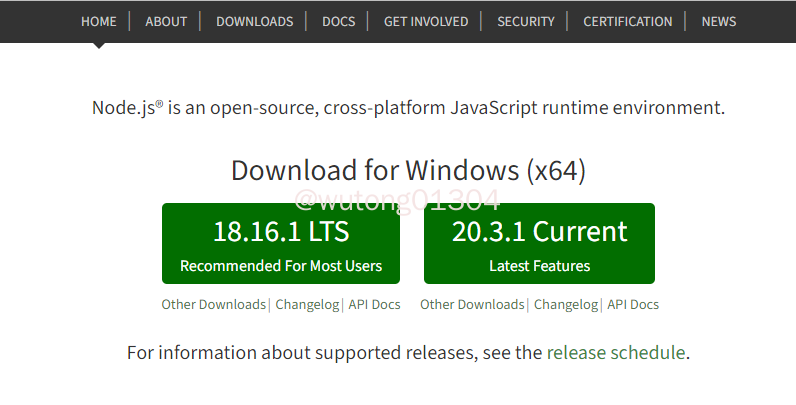
Task: Click the Download for Windows (x64) heading
Action: pos(408,170)
